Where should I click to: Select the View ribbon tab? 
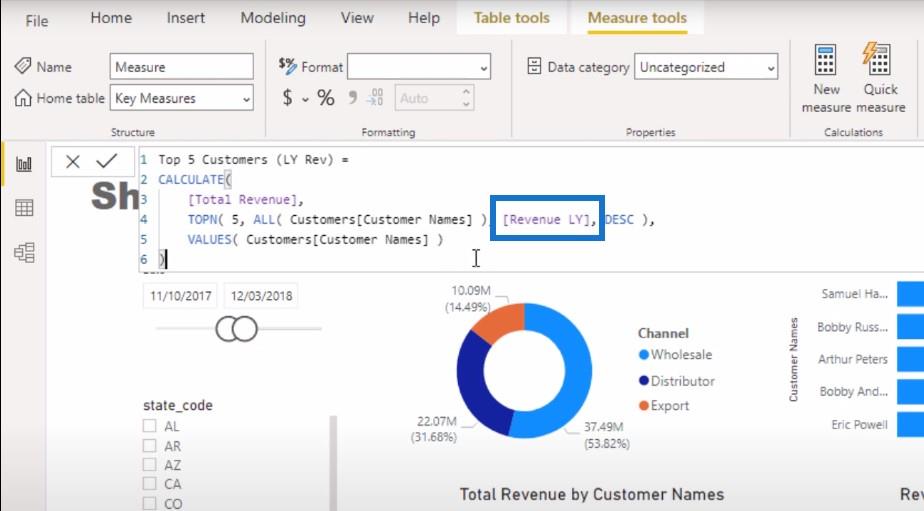[357, 18]
